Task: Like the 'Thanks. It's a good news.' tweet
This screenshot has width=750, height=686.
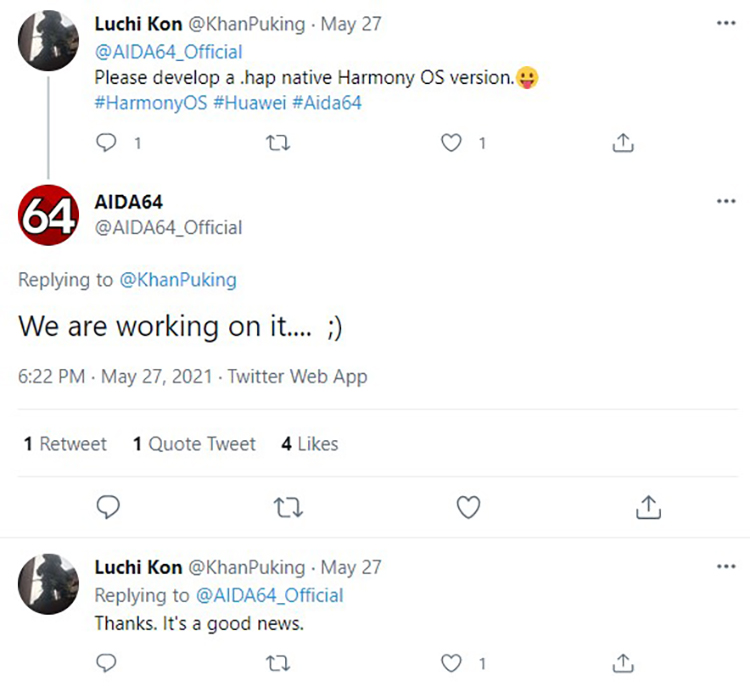Action: pyautogui.click(x=452, y=663)
